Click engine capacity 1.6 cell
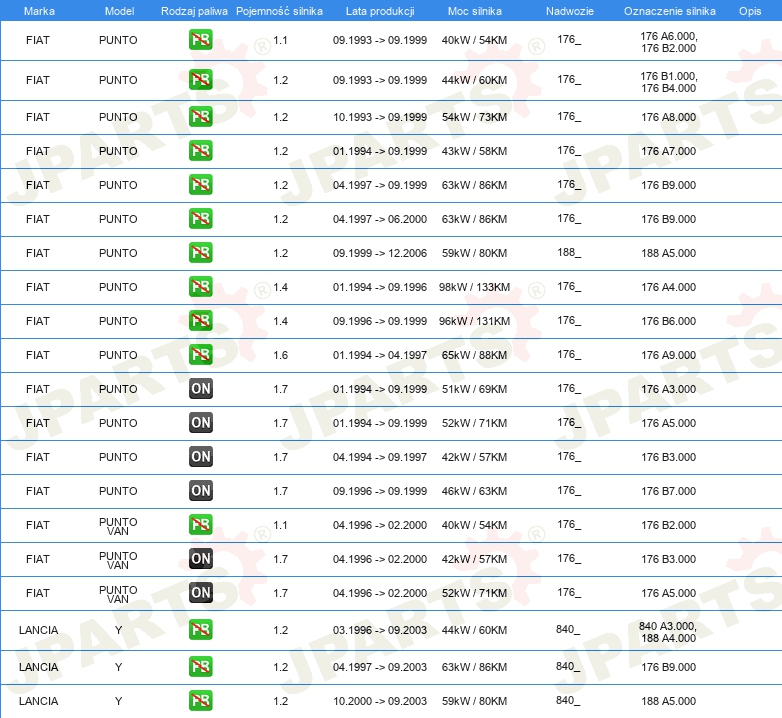This screenshot has height=718, width=782. click(280, 355)
